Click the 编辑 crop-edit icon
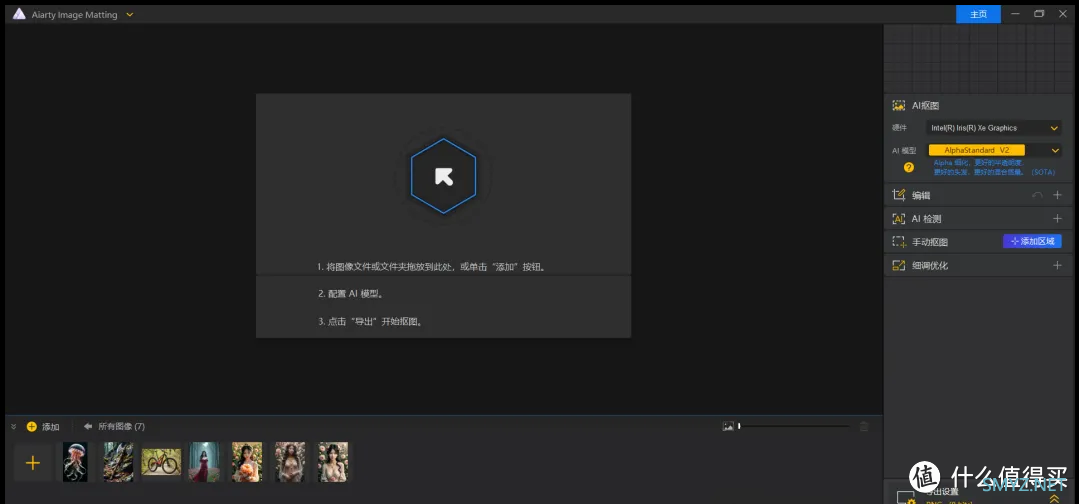 click(898, 195)
